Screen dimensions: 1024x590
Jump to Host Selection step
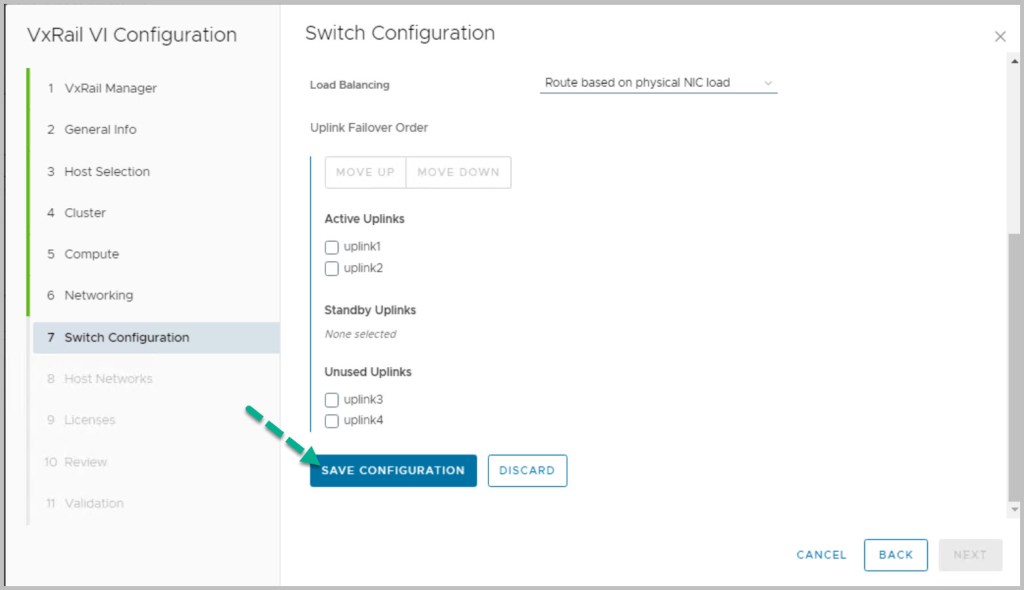point(107,172)
